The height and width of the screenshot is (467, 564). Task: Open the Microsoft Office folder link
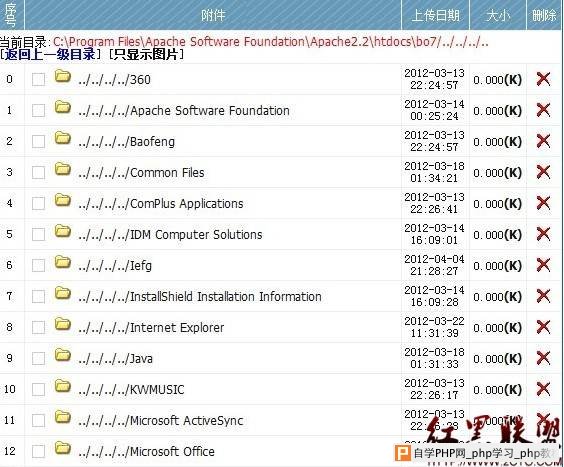coord(146,451)
